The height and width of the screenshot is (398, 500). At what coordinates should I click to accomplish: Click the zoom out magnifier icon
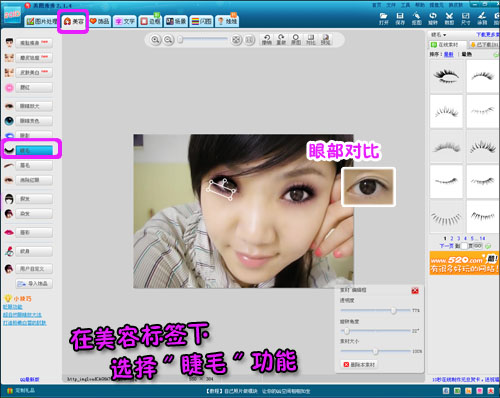[x=169, y=40]
